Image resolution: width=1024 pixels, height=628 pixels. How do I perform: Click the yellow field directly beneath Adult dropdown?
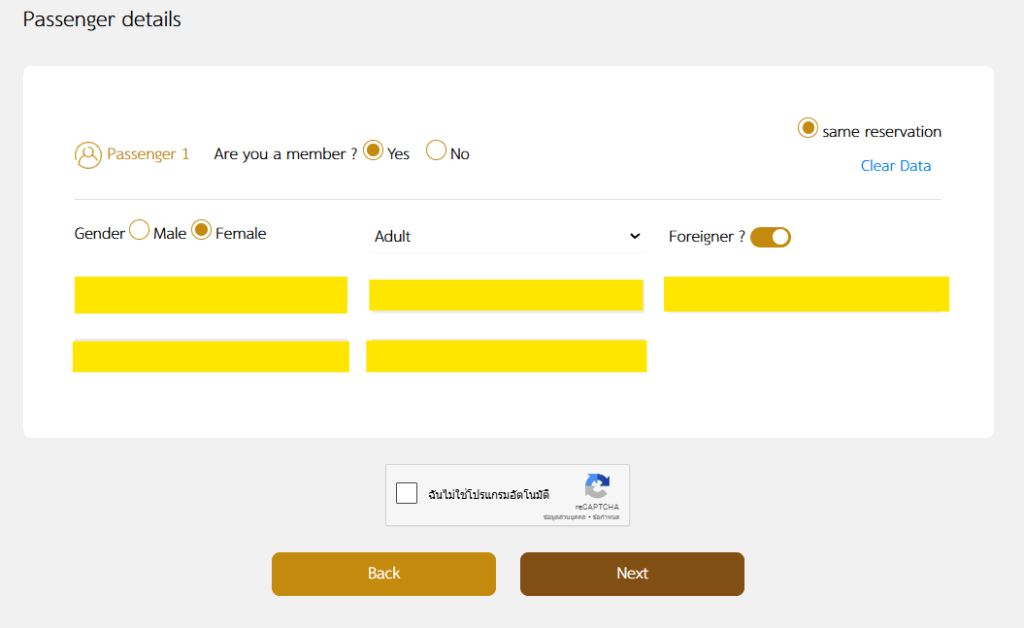[x=506, y=295]
